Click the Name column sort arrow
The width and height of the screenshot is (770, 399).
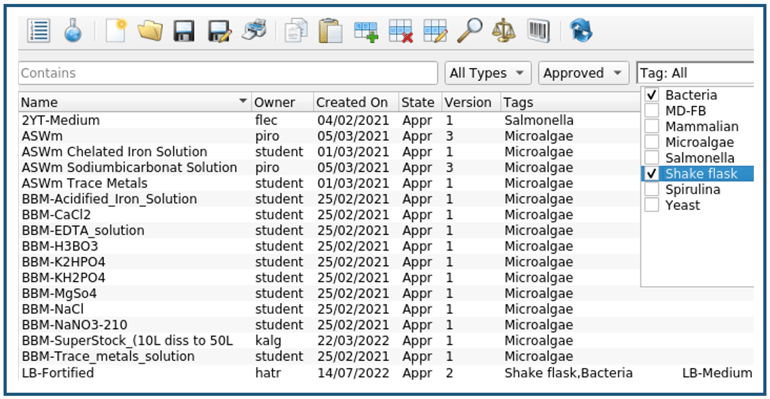pyautogui.click(x=243, y=101)
